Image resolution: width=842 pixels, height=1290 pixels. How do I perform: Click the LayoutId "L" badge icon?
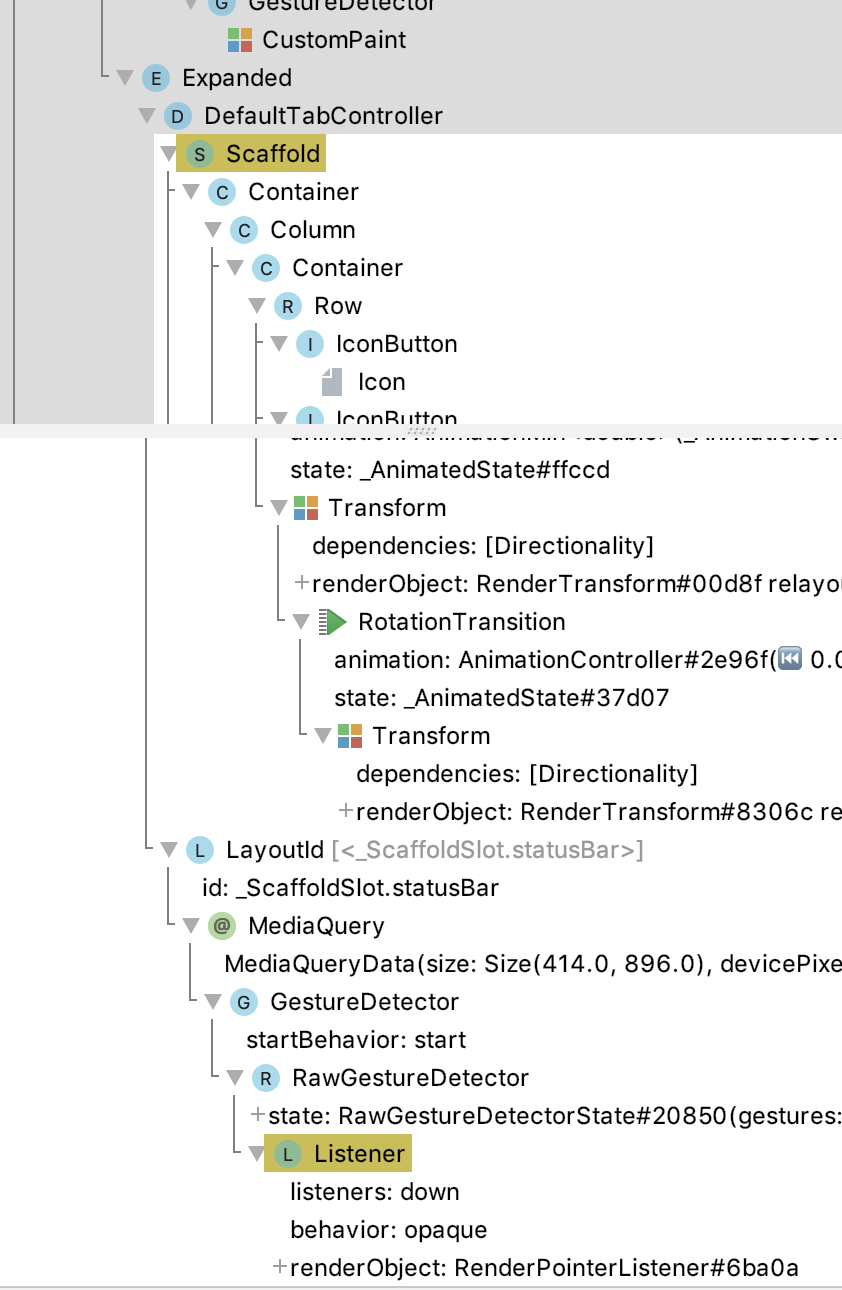[200, 850]
